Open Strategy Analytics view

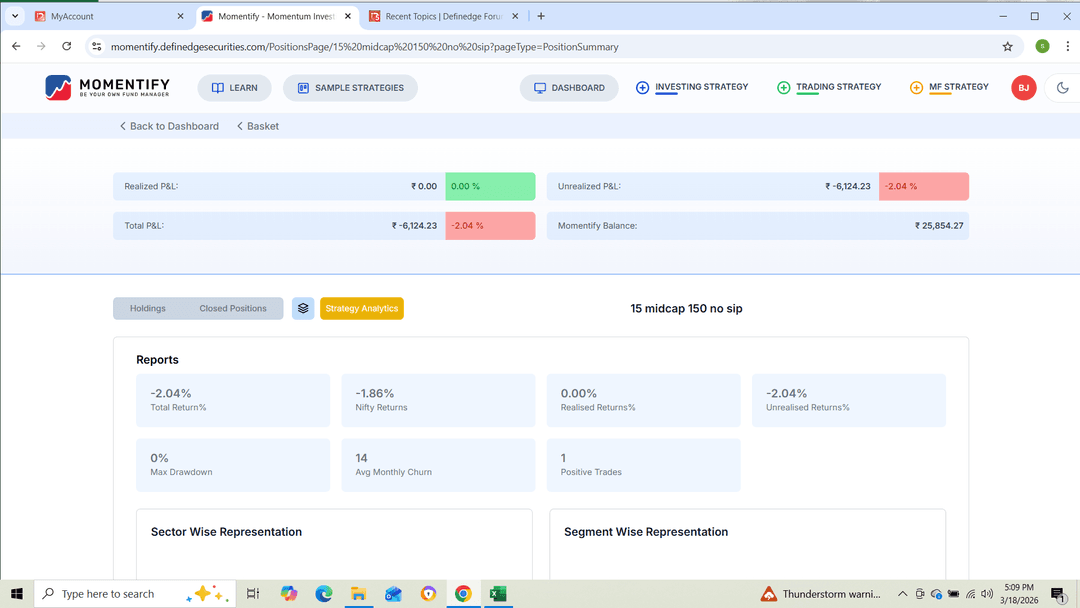point(361,308)
